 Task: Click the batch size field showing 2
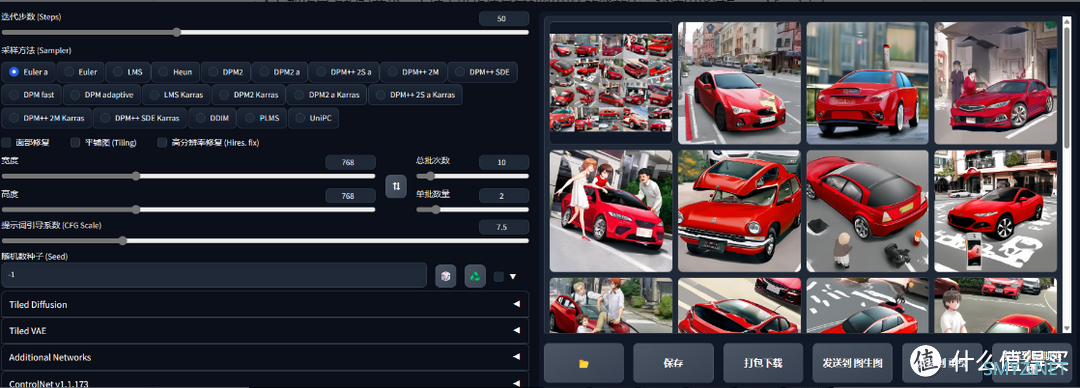[x=504, y=196]
